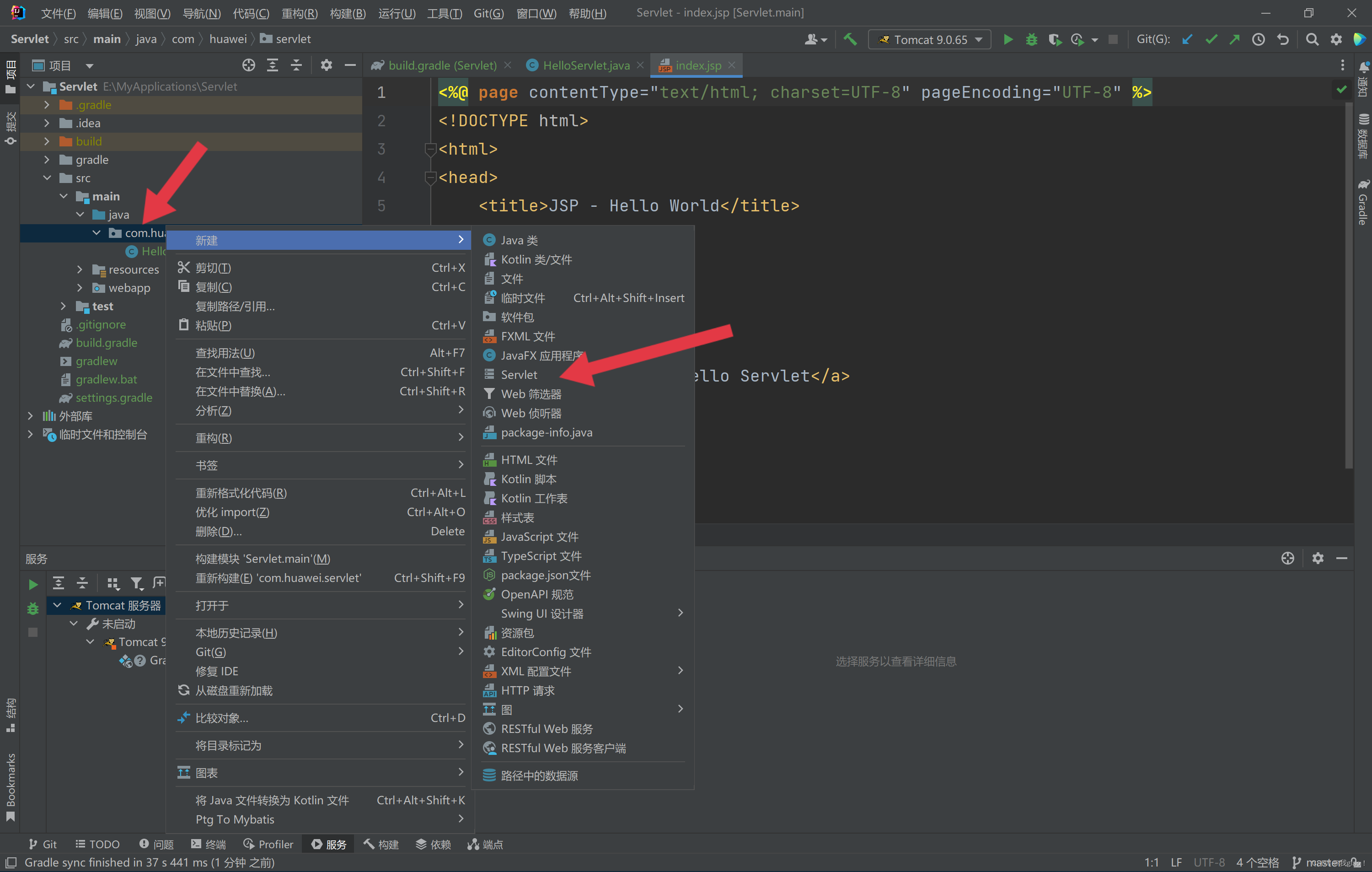Click the UTF-8 encoding in the status bar
The image size is (1372, 872).
1209,862
